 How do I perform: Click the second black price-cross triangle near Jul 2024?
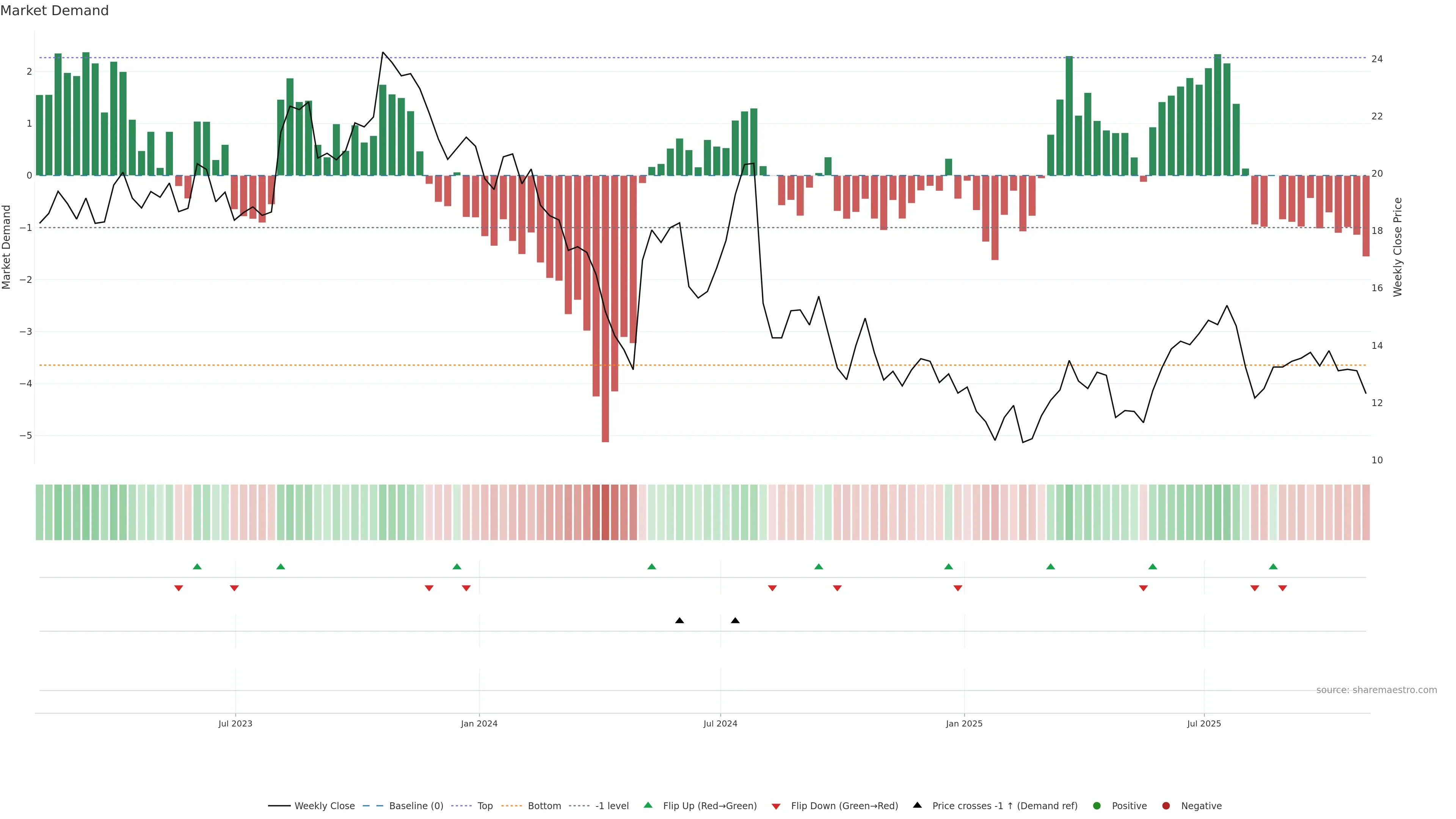(735, 621)
